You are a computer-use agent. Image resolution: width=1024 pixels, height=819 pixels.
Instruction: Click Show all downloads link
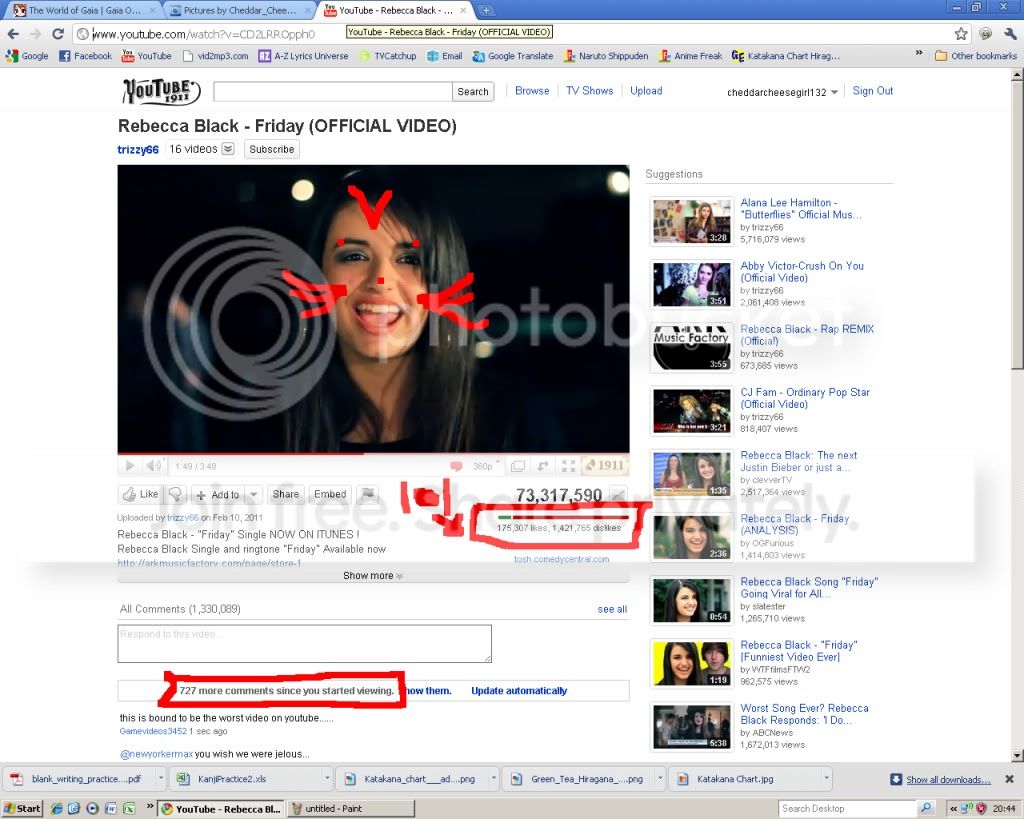[x=948, y=780]
